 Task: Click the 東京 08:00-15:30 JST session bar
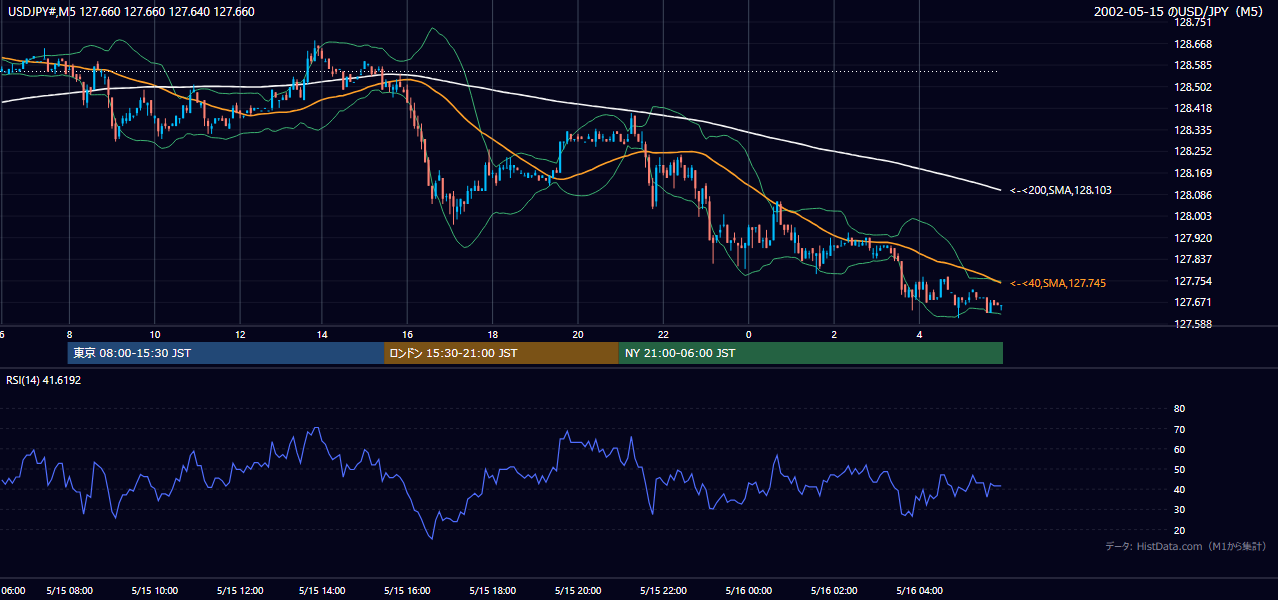point(226,353)
